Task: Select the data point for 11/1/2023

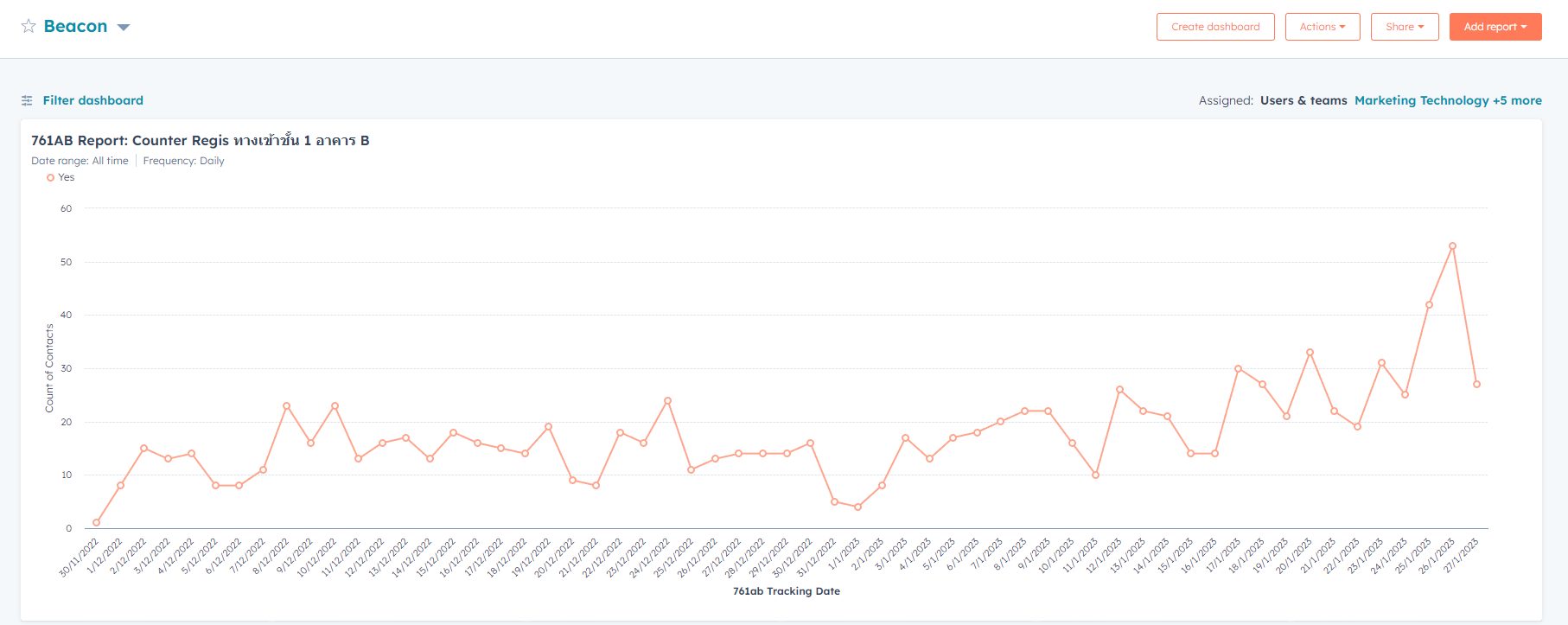Action: tap(1095, 475)
